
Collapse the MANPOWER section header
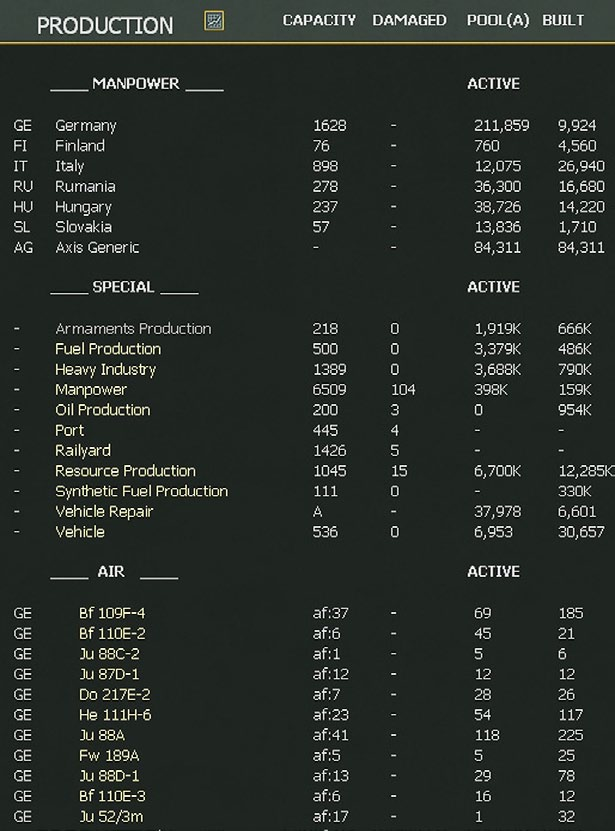pyautogui.click(x=136, y=85)
